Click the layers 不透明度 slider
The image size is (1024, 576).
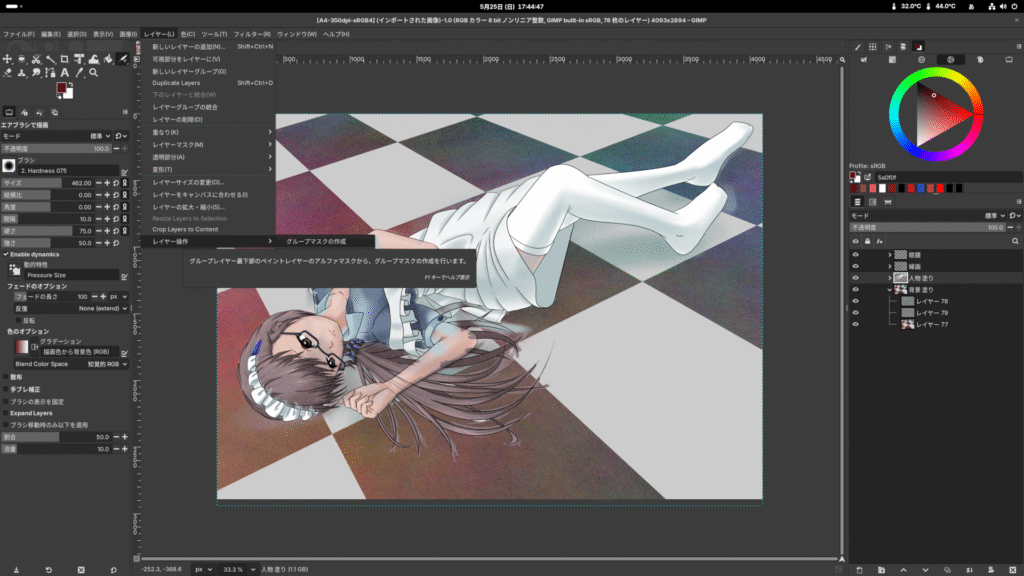(x=927, y=228)
